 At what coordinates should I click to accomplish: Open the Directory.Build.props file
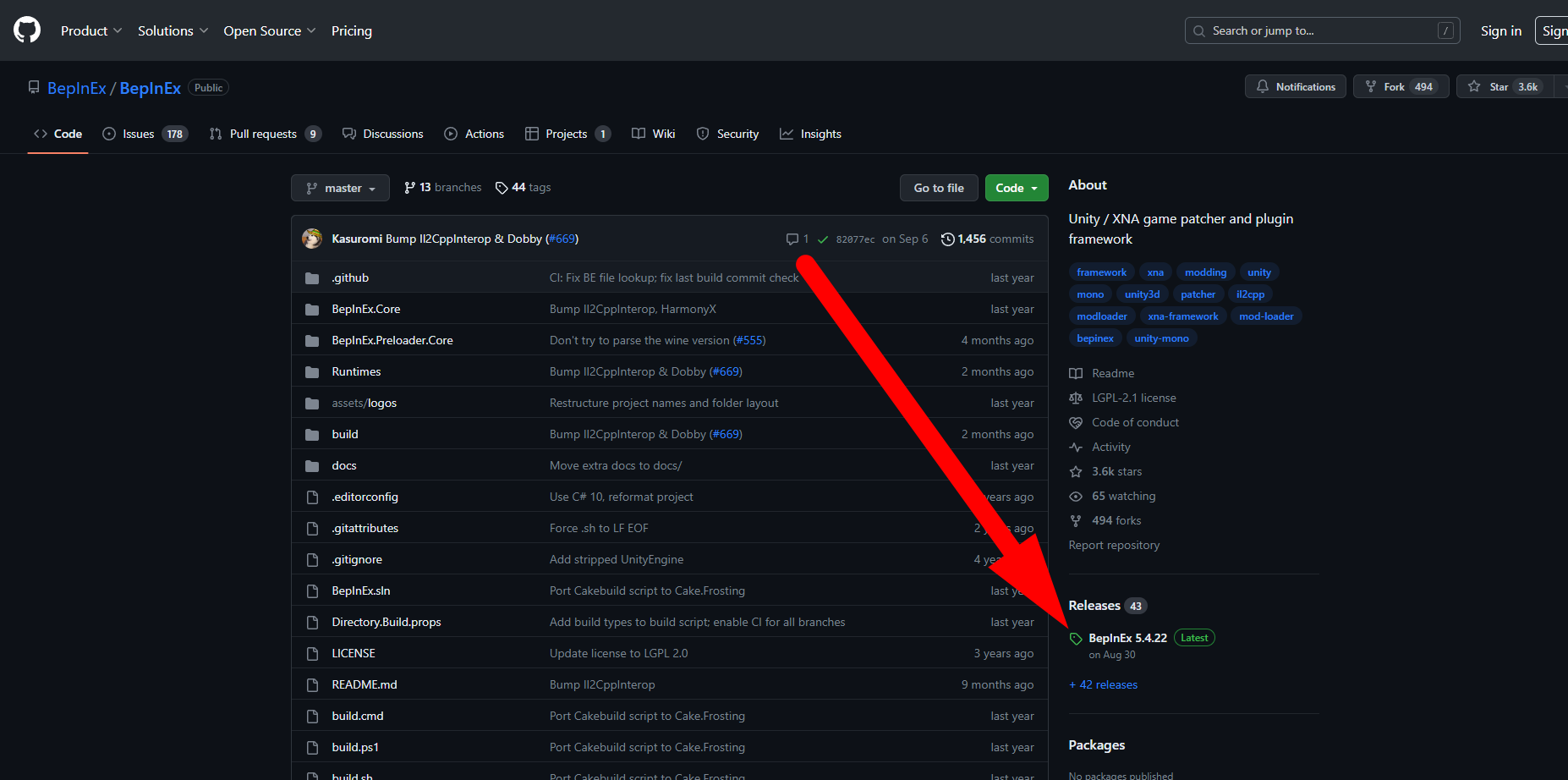pos(387,623)
